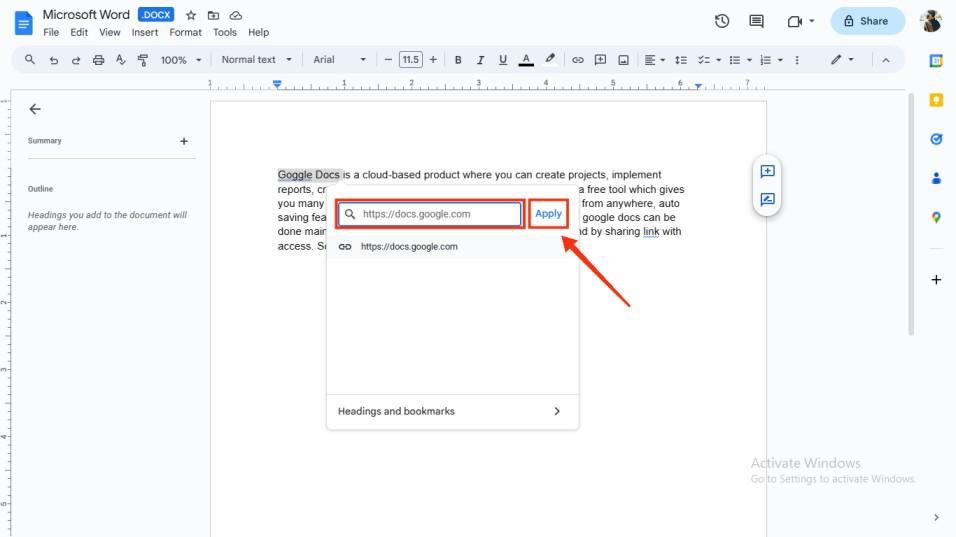
Task: Open the checklist menu arrow
Action: [719, 60]
